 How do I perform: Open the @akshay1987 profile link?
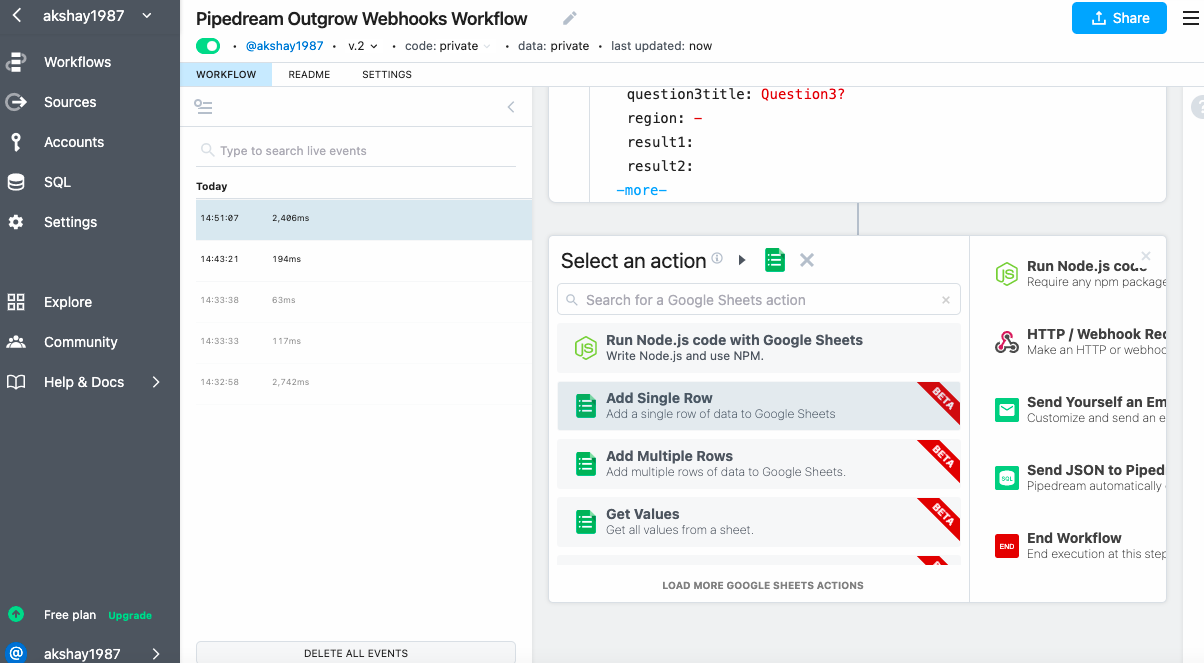[x=285, y=46]
